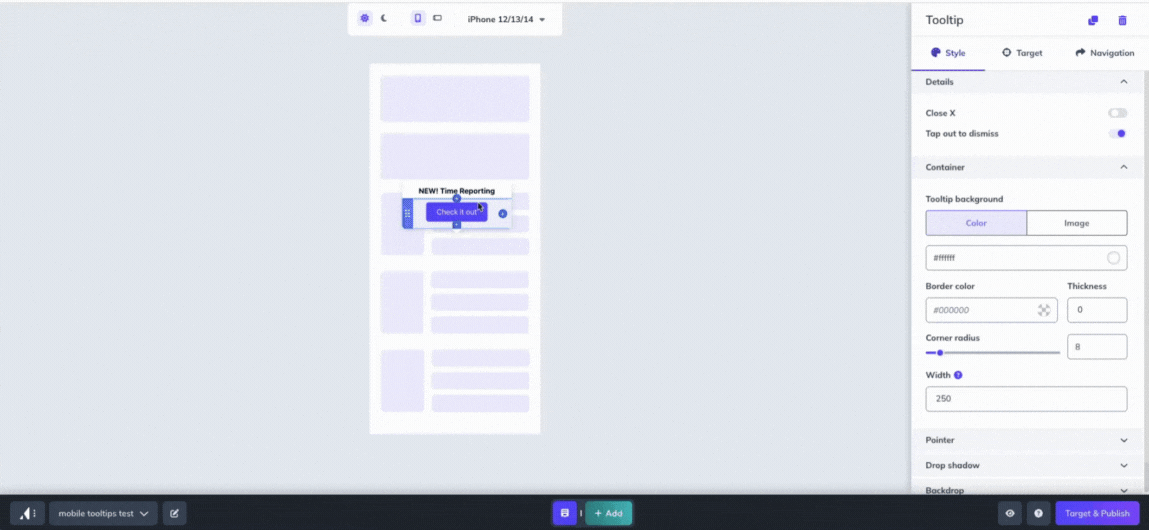This screenshot has height=530, width=1149.
Task: Click the Add step button
Action: (608, 513)
